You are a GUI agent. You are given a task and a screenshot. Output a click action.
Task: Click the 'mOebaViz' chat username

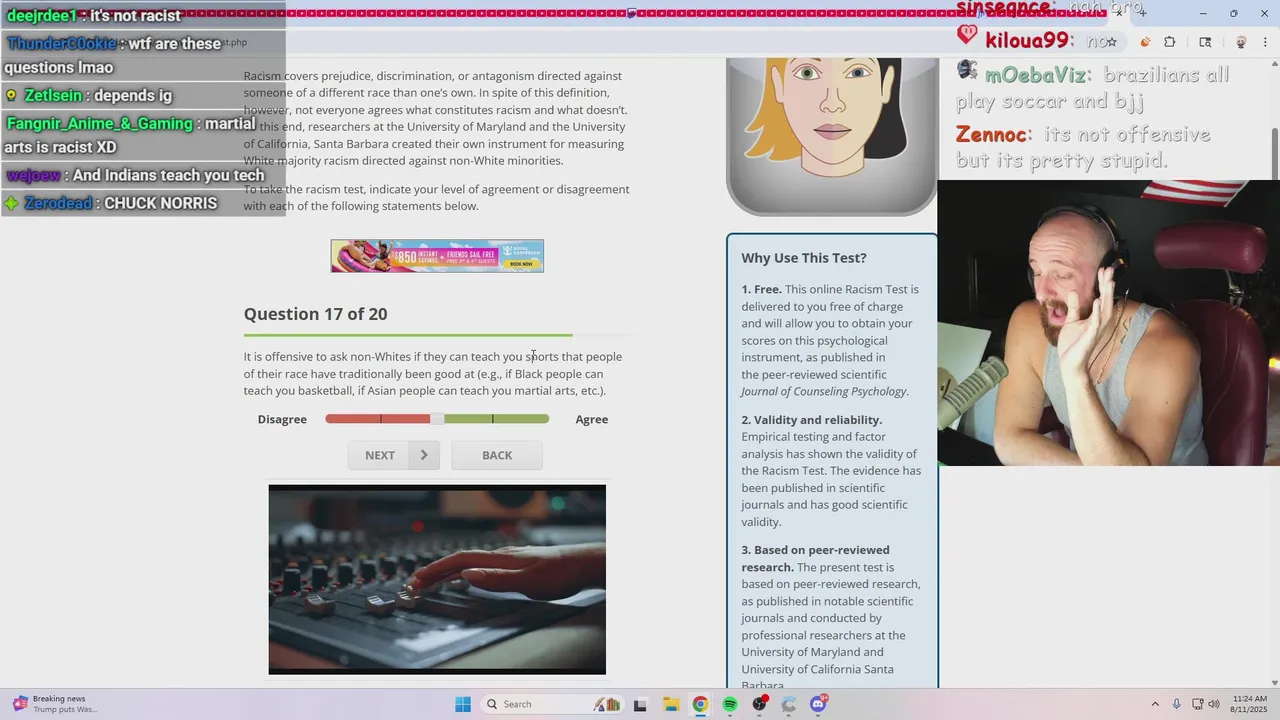(x=1035, y=75)
